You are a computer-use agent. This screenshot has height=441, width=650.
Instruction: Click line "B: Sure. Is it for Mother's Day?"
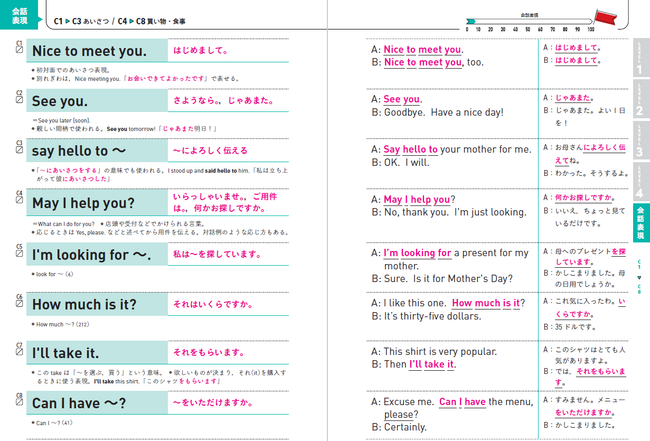pos(442,279)
